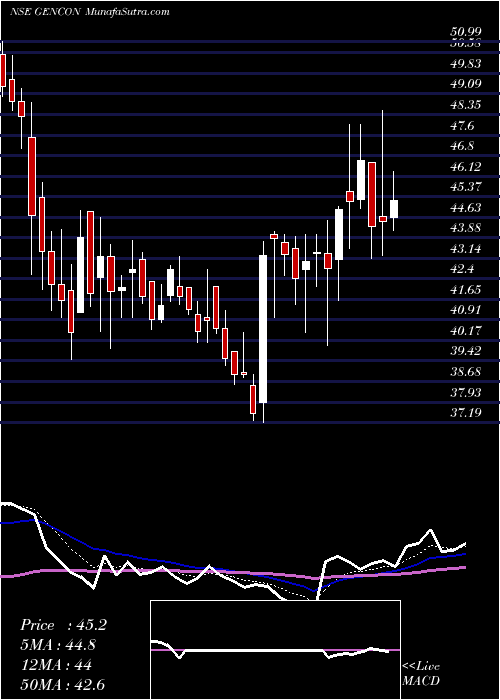
Task: Click the 5MA : 44.8 readout
Action: pos(58,646)
